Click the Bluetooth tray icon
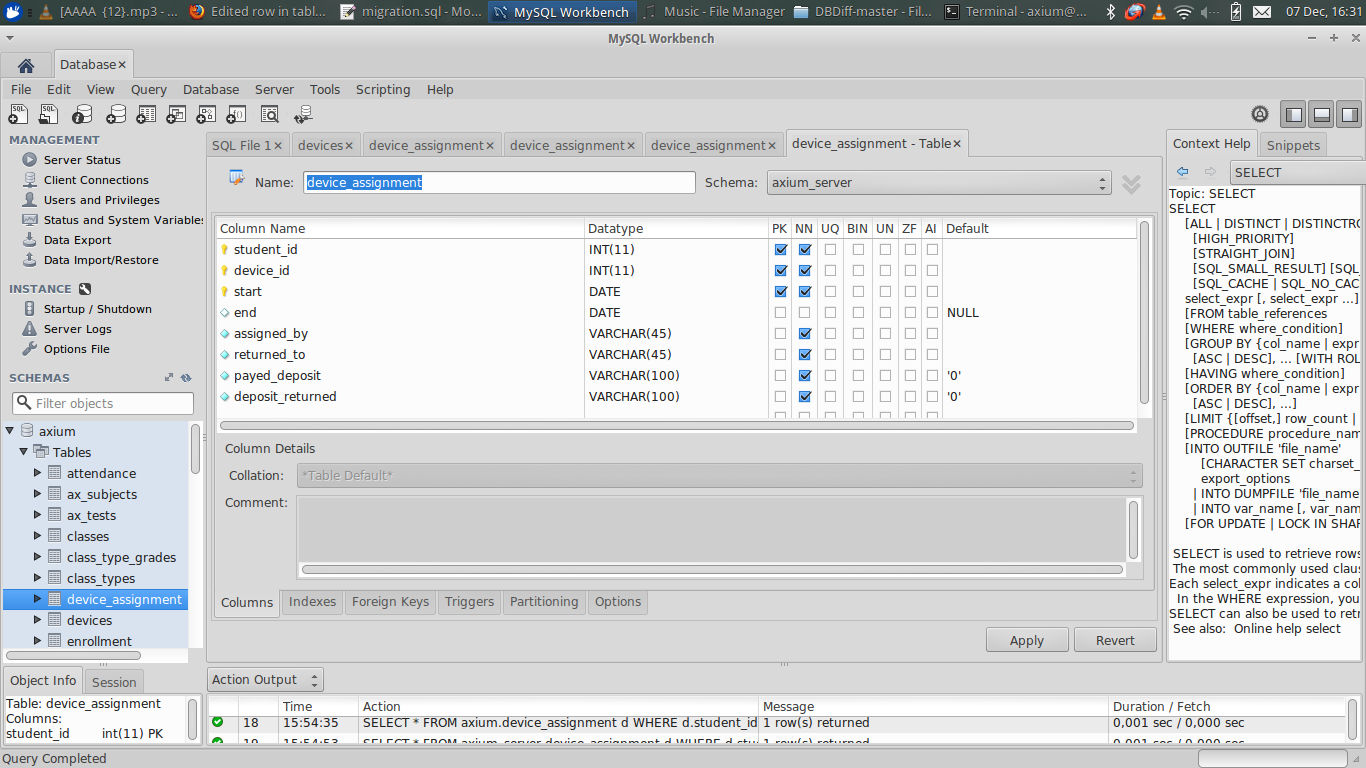1366x768 pixels. tap(1110, 12)
